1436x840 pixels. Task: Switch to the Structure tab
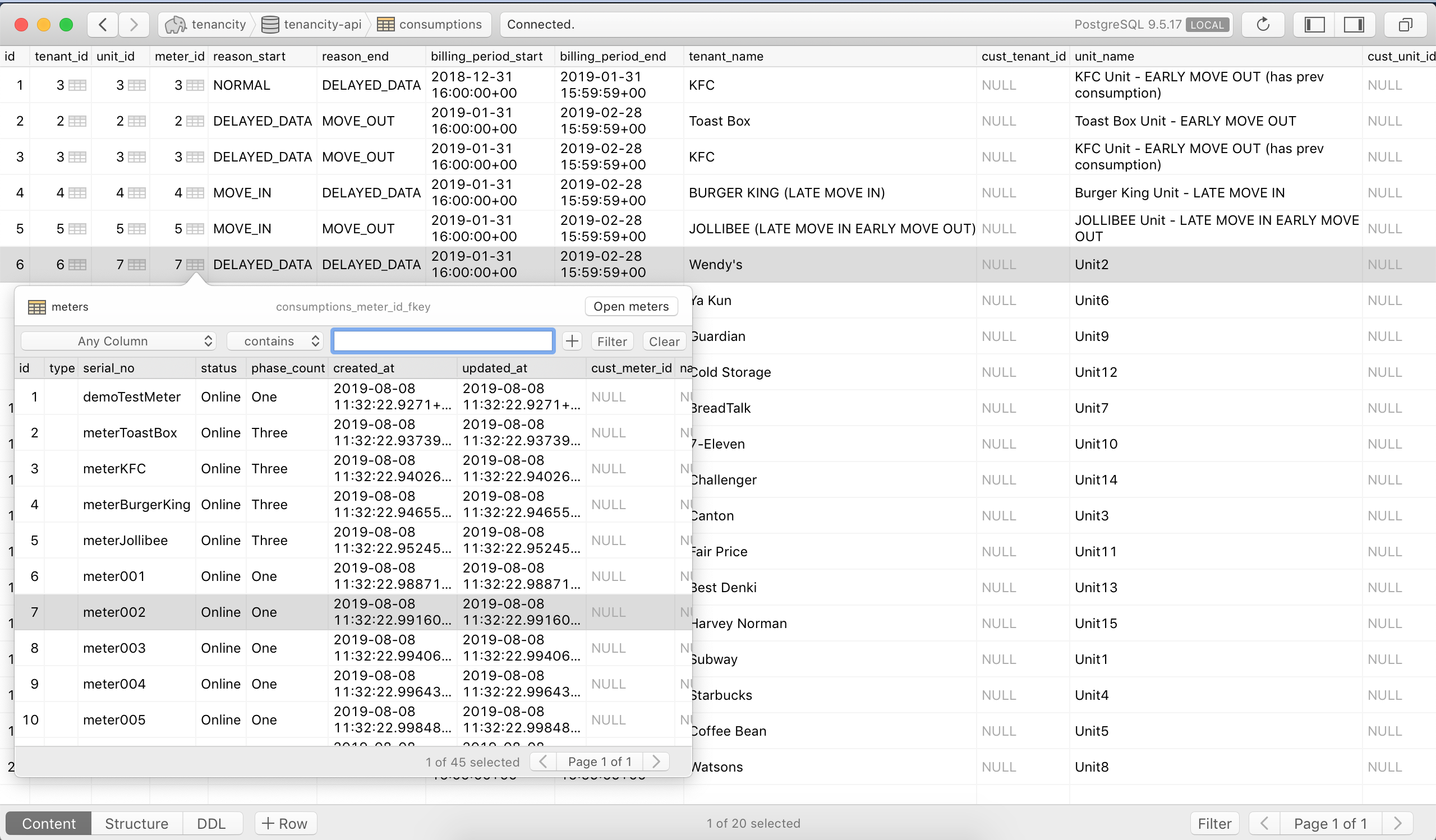(x=137, y=824)
